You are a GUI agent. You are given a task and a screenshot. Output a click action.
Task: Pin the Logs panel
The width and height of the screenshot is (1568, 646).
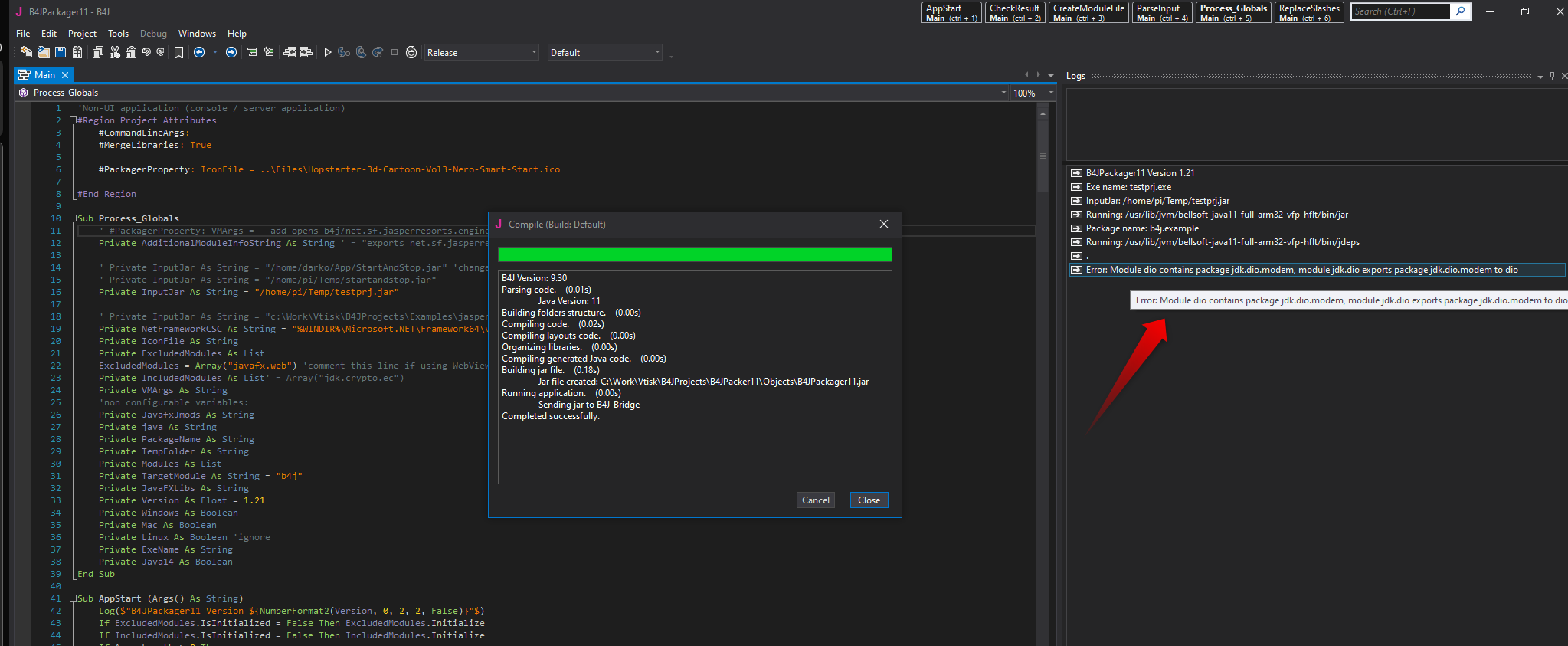click(x=1552, y=76)
